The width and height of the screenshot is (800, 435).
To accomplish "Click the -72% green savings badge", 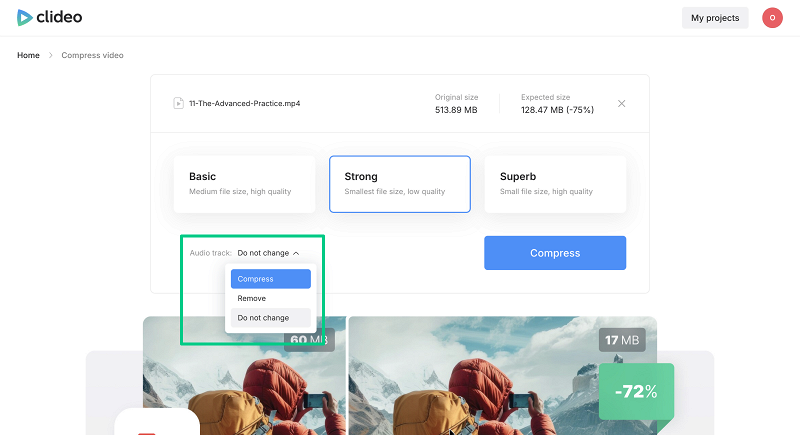I will click(636, 391).
